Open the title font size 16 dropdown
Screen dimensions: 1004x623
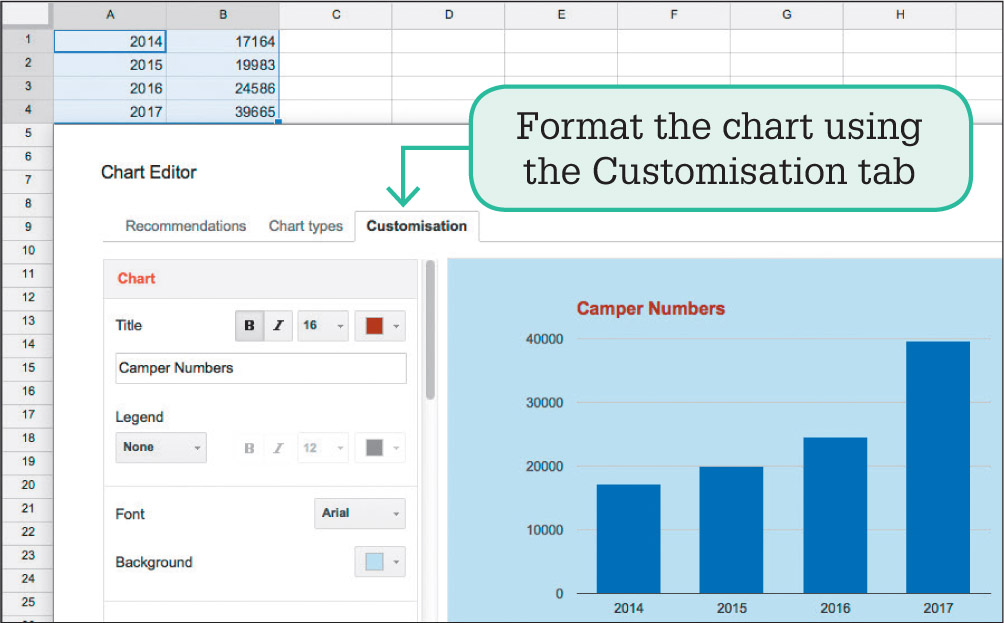(323, 325)
